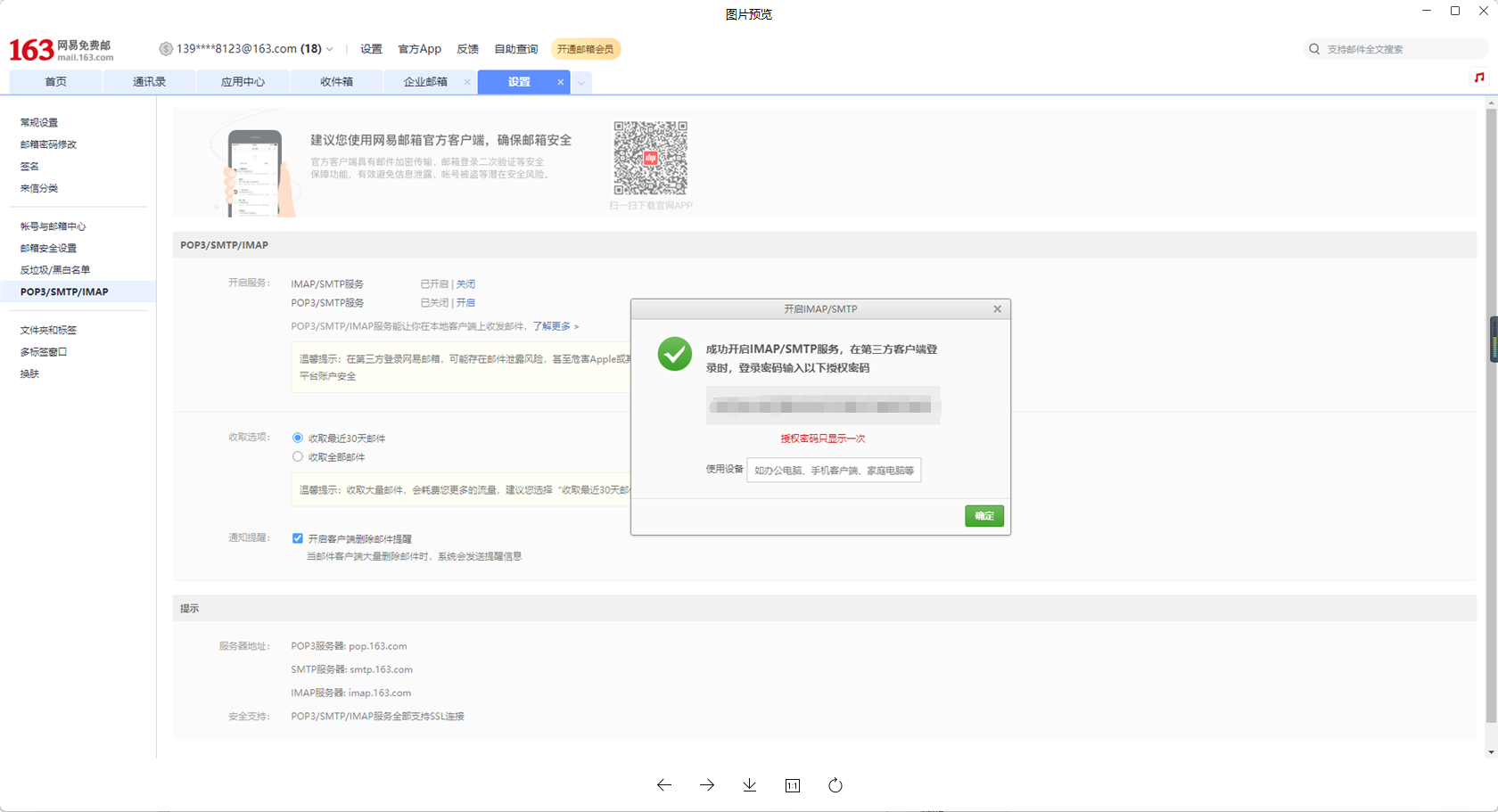The height and width of the screenshot is (812, 1498).
Task: Select 收取最近30天邮件 radio button
Action: [x=298, y=438]
